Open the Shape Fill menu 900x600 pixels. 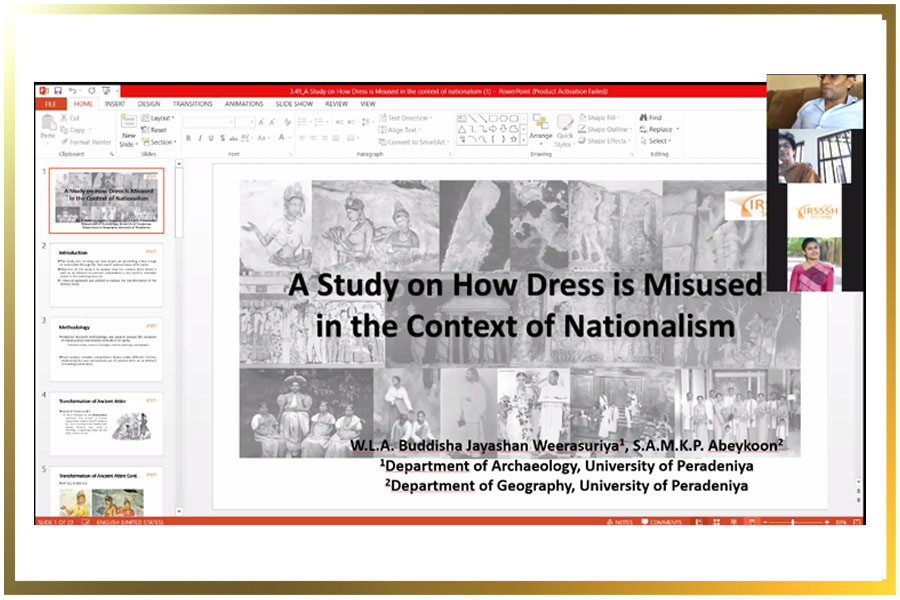(599, 117)
